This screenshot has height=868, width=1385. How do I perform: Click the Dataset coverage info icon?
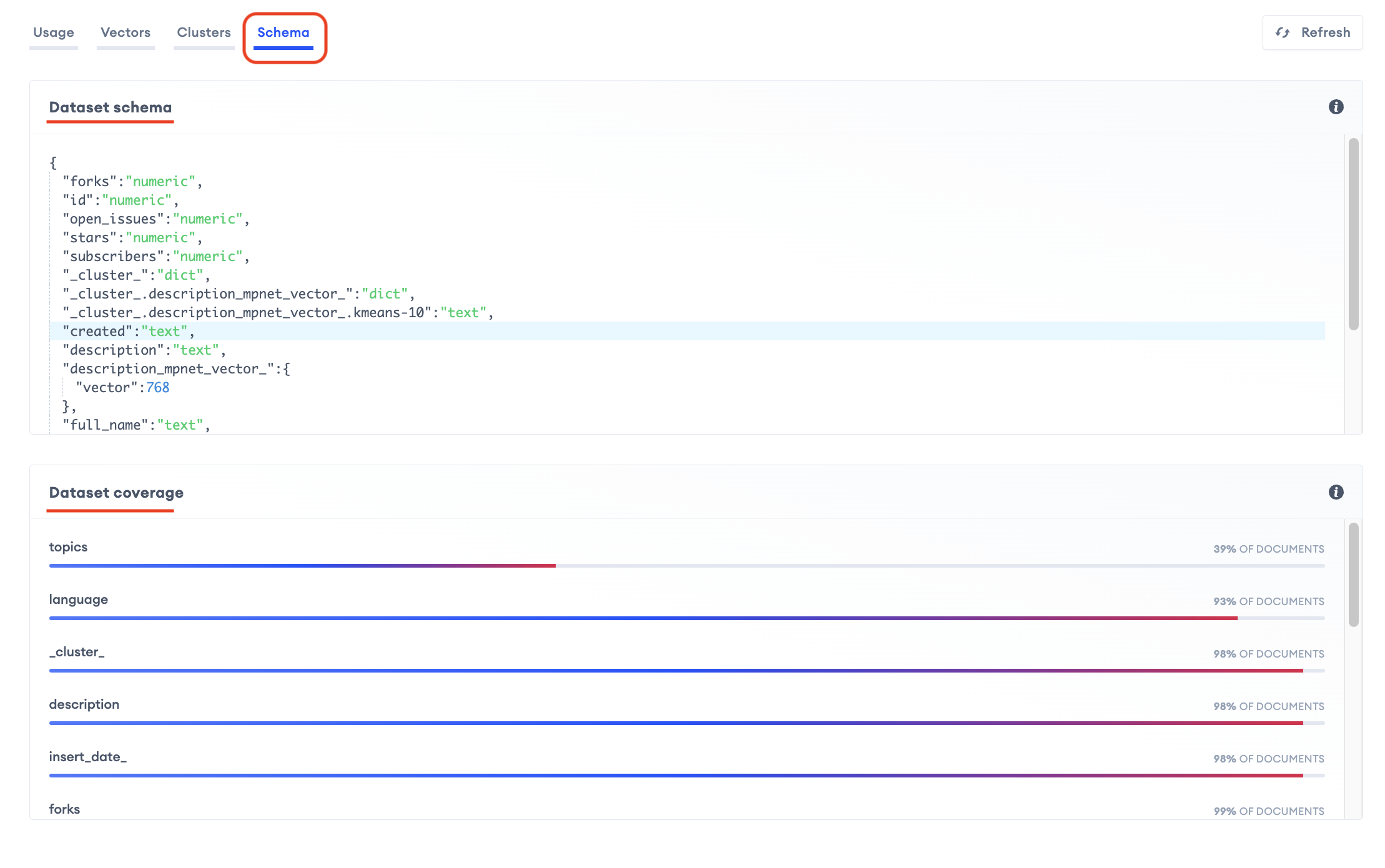coord(1336,492)
